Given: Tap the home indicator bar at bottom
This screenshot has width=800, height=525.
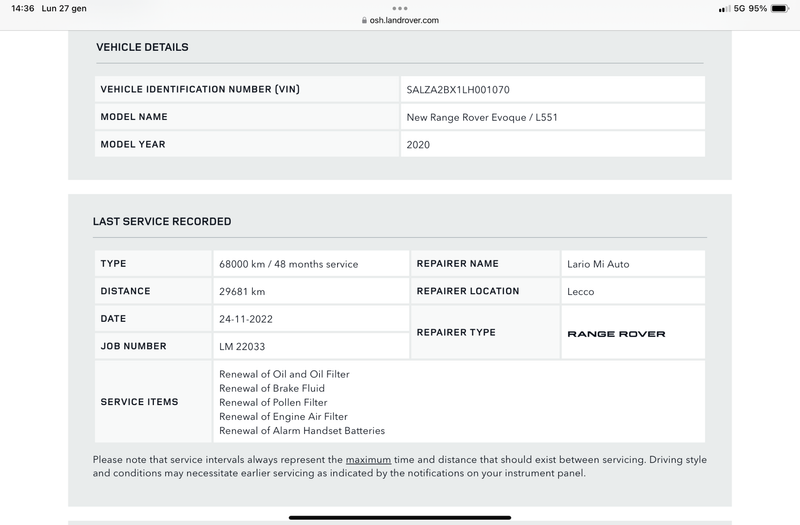Looking at the screenshot, I should tap(400, 518).
